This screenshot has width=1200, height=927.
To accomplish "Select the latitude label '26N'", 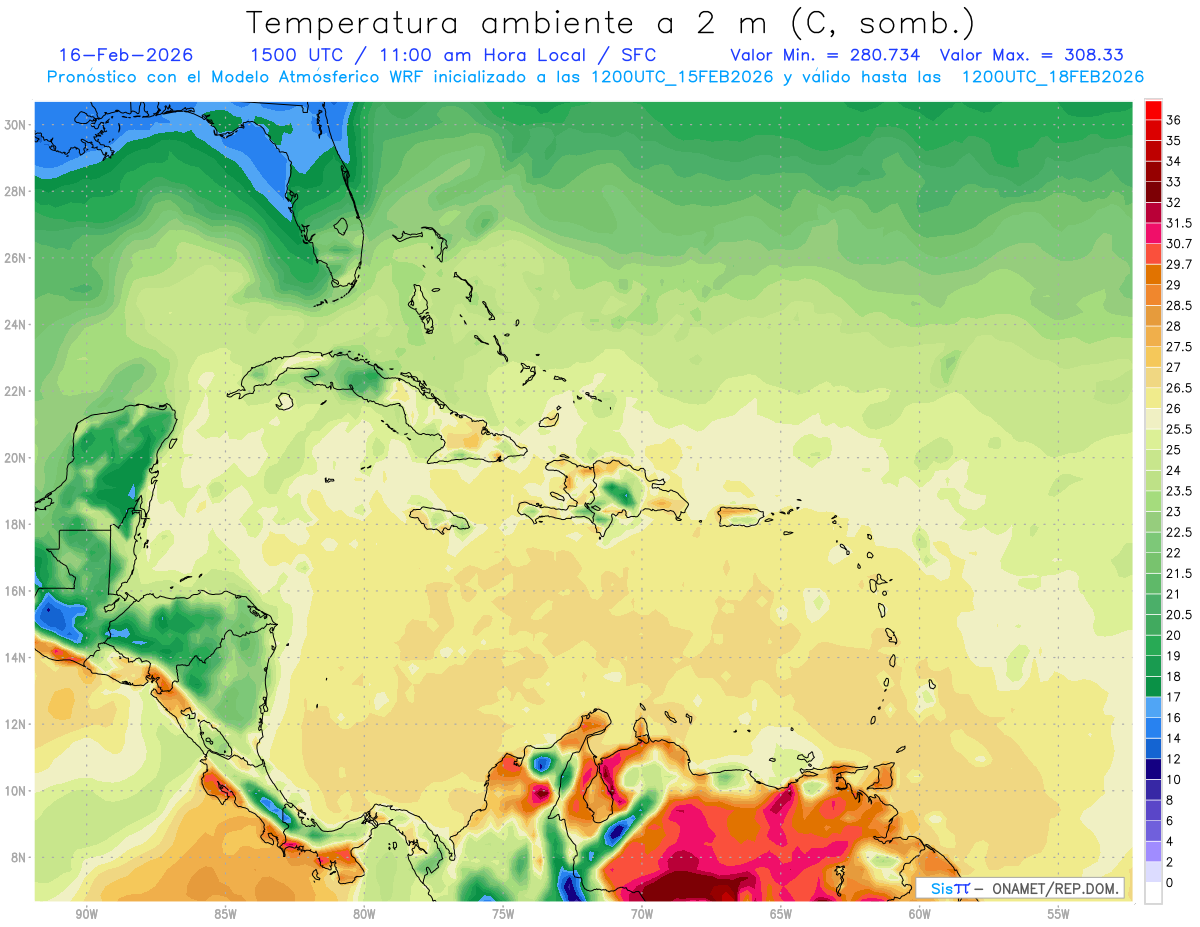I will click(x=17, y=258).
